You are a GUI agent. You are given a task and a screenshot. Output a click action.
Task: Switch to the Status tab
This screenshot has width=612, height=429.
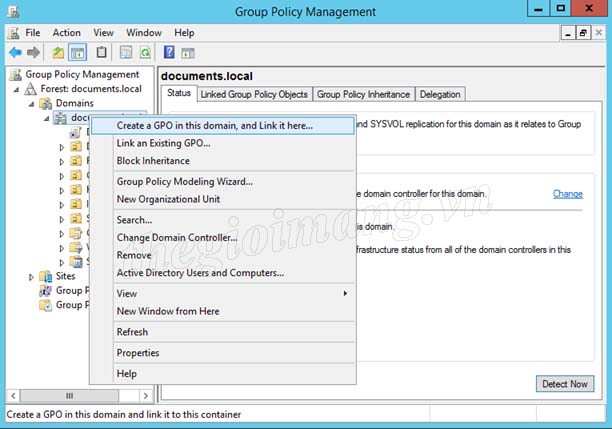[179, 93]
